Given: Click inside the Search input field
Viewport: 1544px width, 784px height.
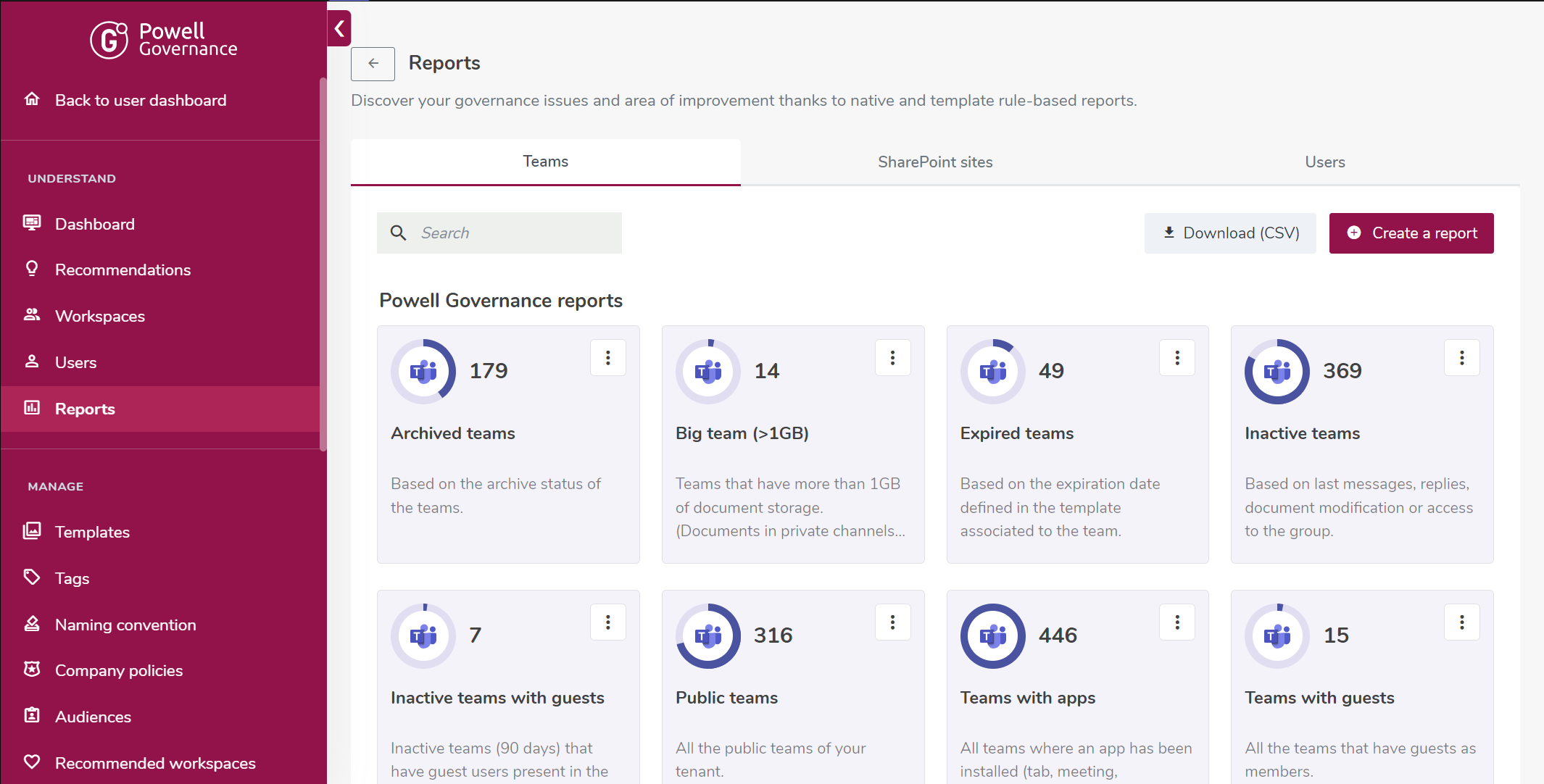Looking at the screenshot, I should coord(499,233).
